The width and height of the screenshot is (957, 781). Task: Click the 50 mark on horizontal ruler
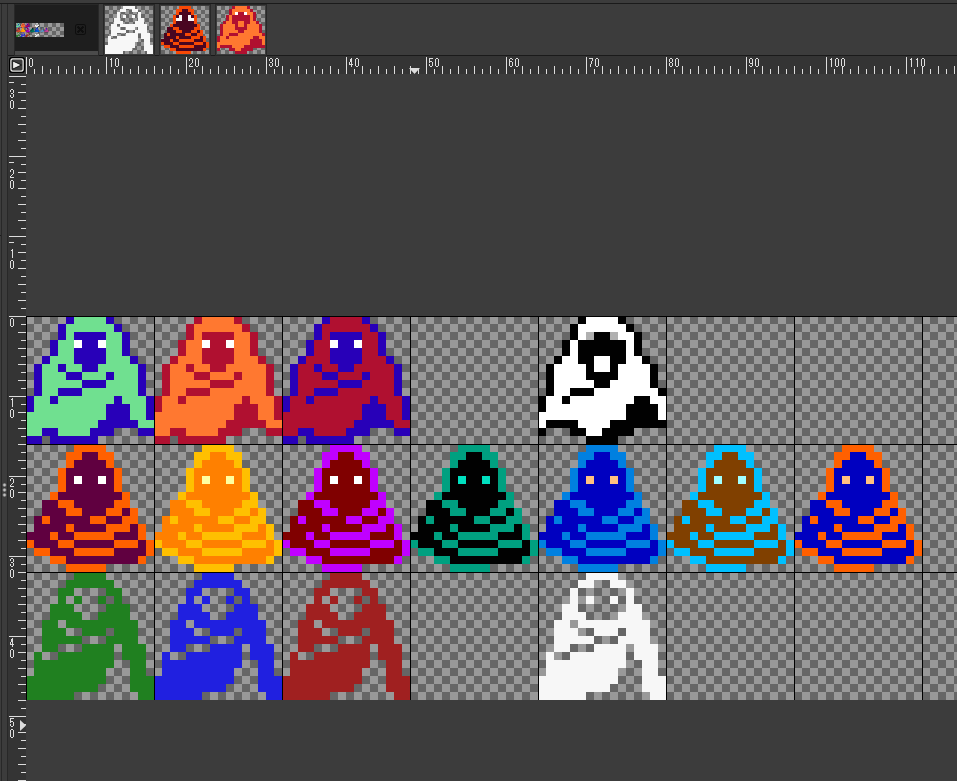pos(433,63)
